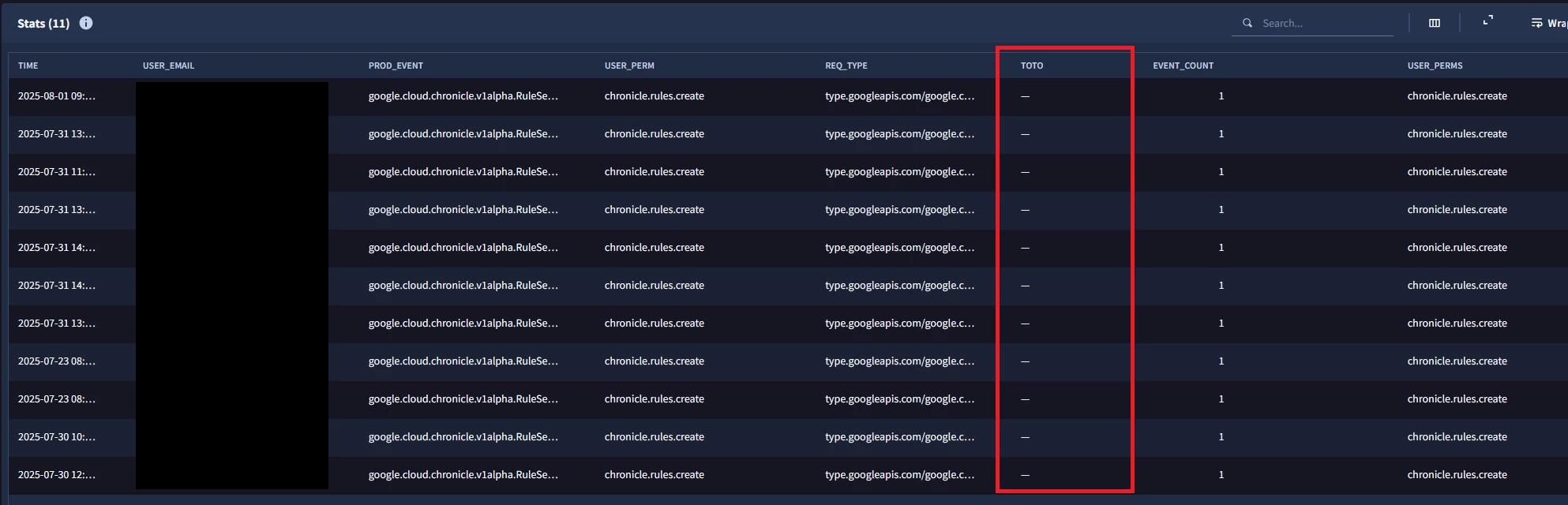
Task: Sort by the USER_PERMS column header
Action: [1435, 65]
